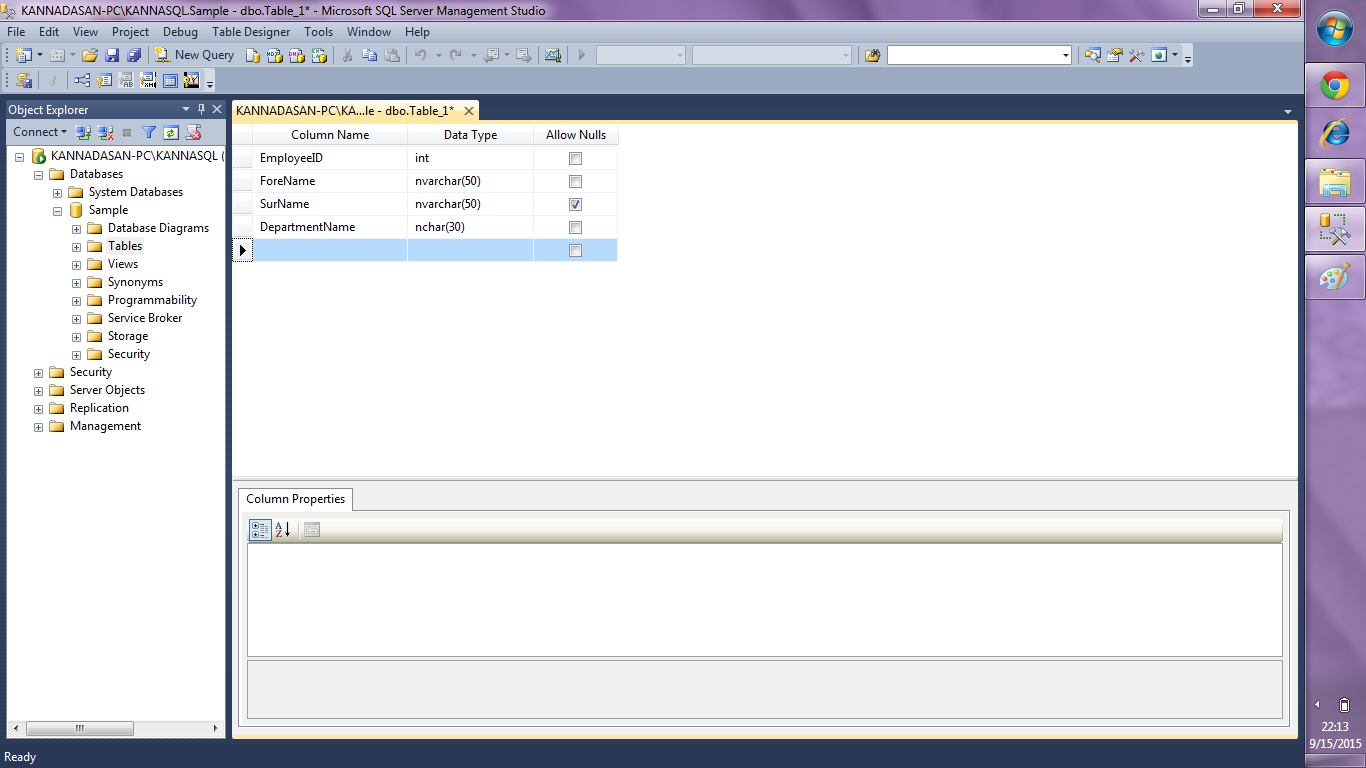1366x768 pixels.
Task: Click the Manage Spatial Indexes icon
Action: [x=191, y=80]
